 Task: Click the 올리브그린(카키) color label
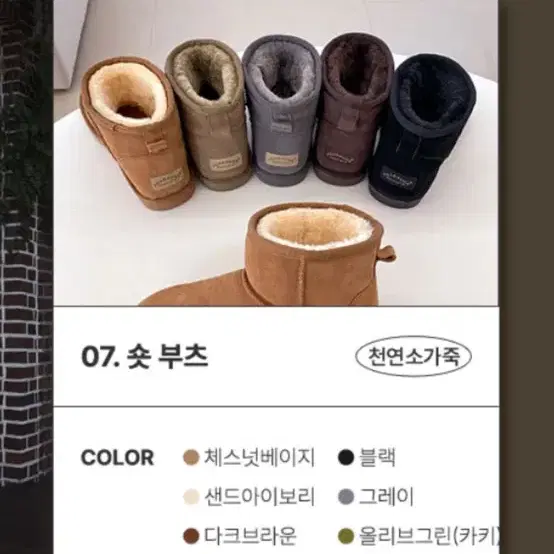coord(429,536)
